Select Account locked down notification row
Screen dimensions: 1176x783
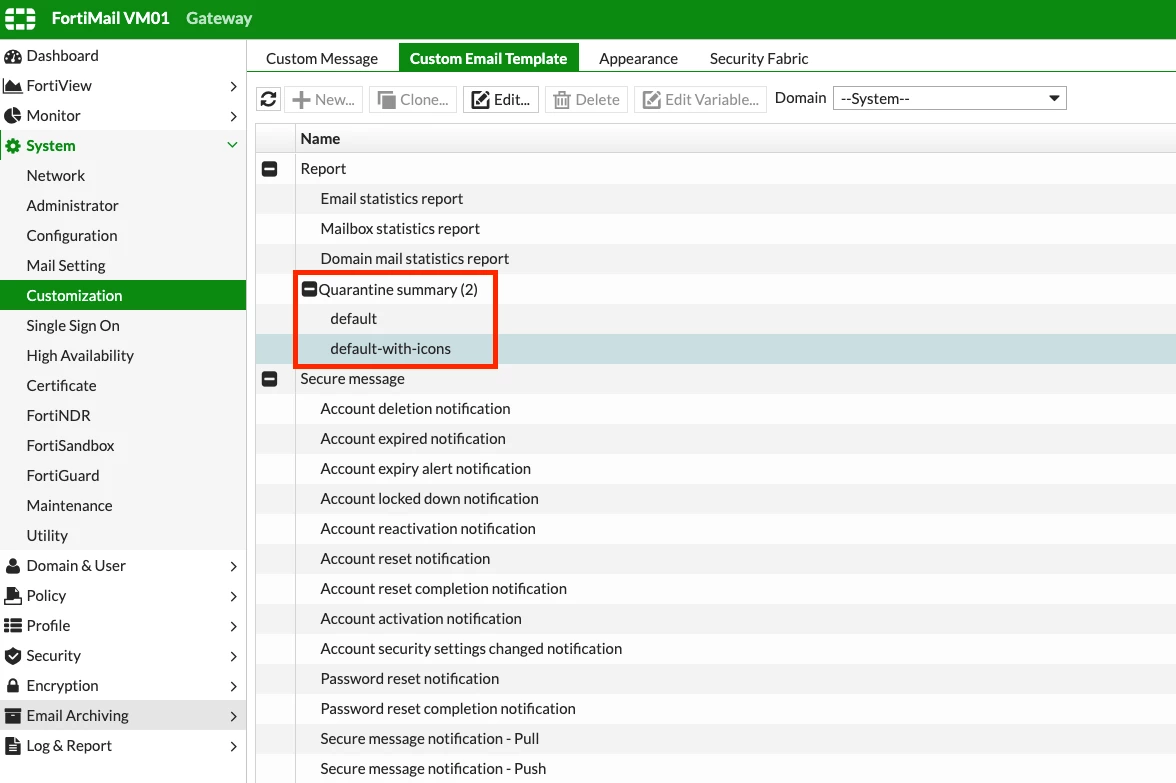point(716,499)
